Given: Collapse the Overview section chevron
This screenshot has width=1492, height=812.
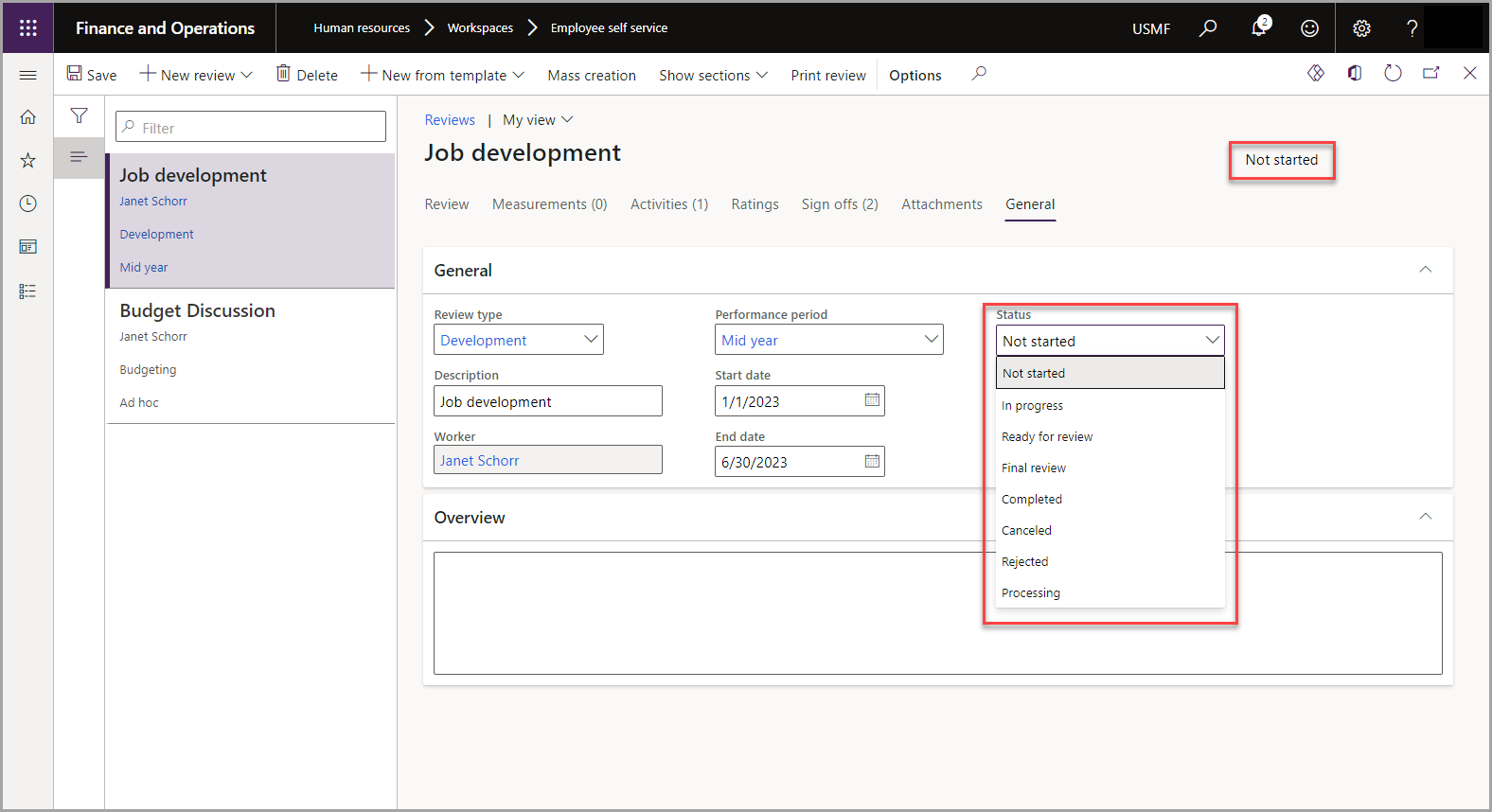Looking at the screenshot, I should (1426, 517).
